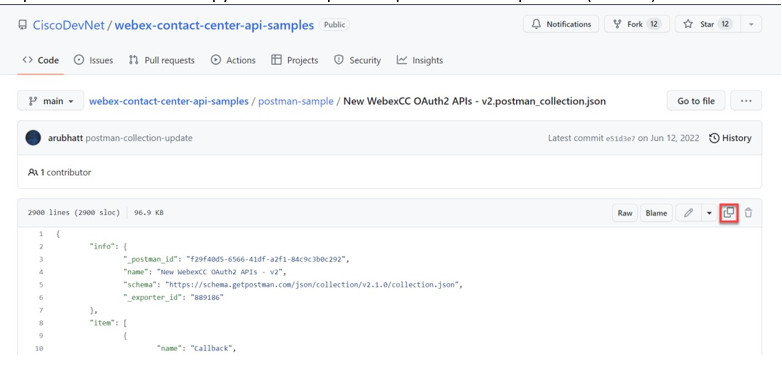Viewport: 782px width, 388px height.
Task: Fork the repository
Action: (x=636, y=24)
